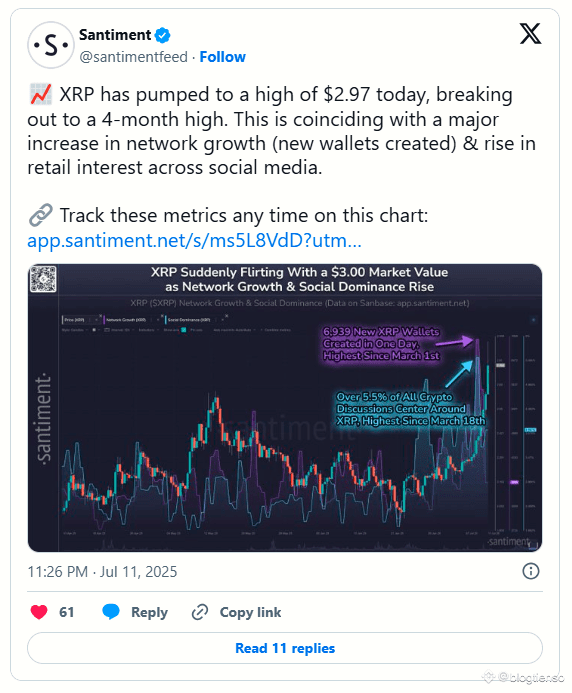The image size is (572, 693).
Task: Open the tweet info circle icon
Action: pyautogui.click(x=530, y=571)
